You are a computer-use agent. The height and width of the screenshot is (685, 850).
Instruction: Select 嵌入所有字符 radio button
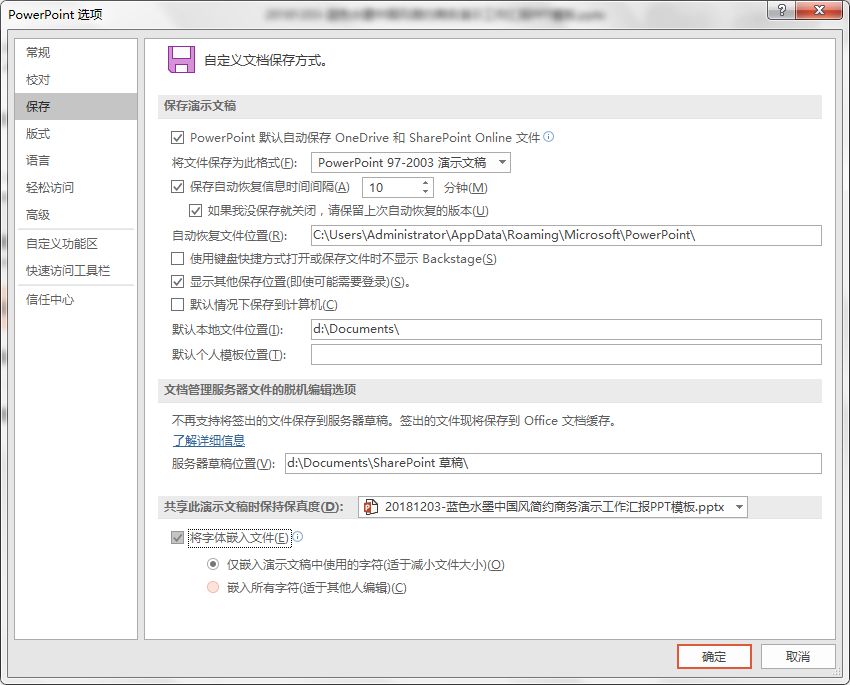[x=211, y=588]
